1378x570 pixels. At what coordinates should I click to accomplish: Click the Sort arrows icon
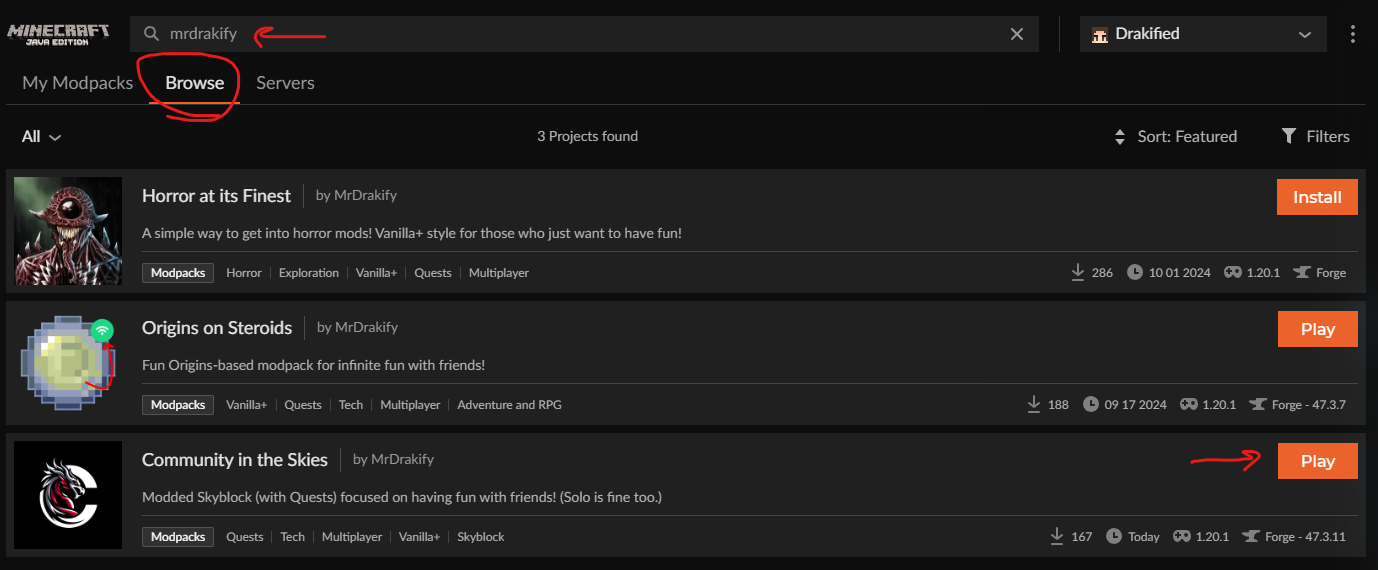1120,137
